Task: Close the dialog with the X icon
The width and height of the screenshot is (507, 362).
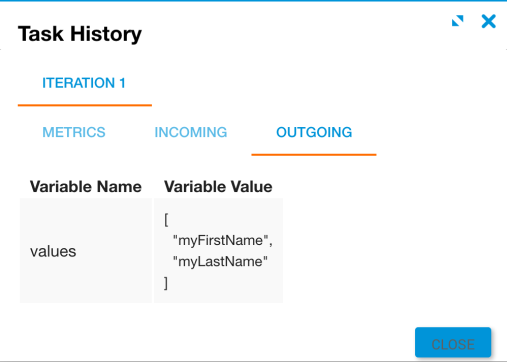Action: pyautogui.click(x=488, y=21)
